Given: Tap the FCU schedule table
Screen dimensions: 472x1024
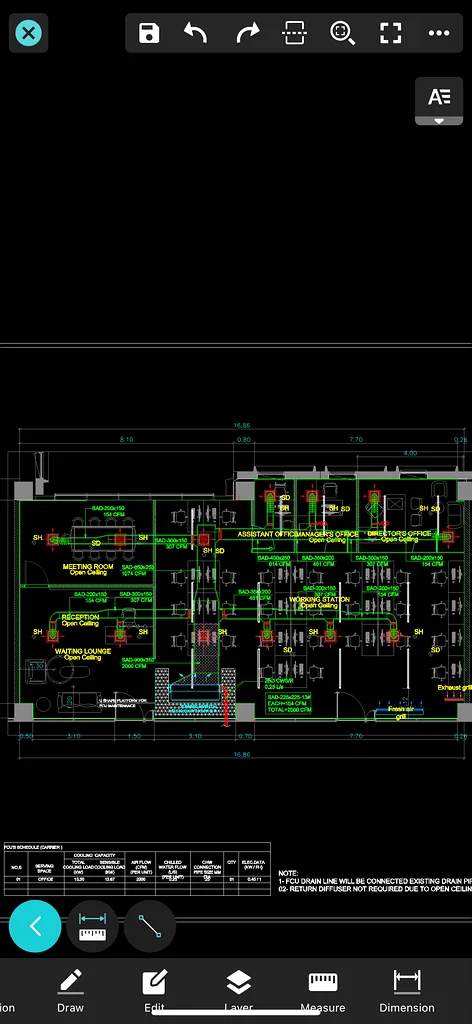Looking at the screenshot, I should coord(137,869).
